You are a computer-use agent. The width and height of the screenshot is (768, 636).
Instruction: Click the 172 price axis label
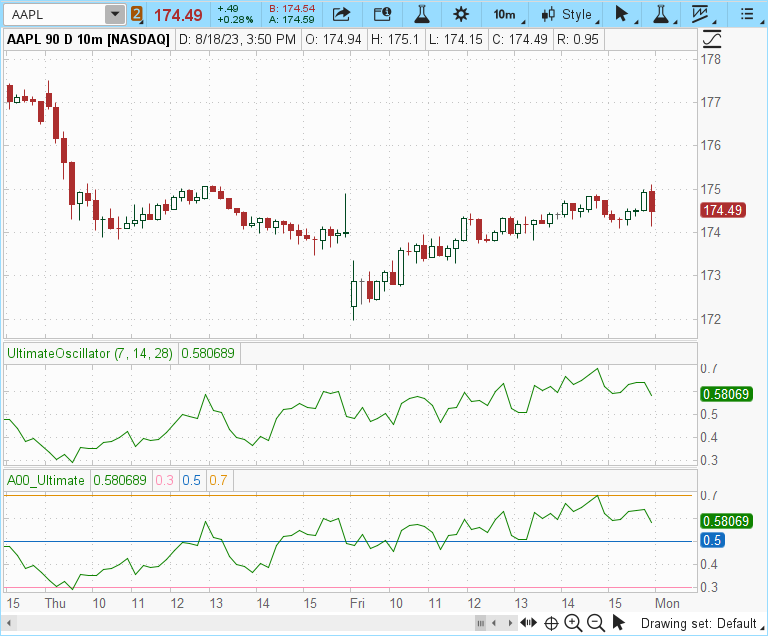711,319
